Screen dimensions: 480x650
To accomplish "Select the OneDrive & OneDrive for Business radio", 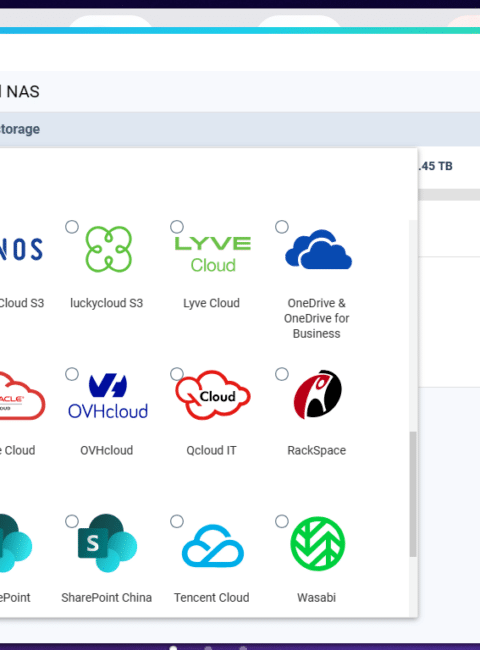I will 282,227.
